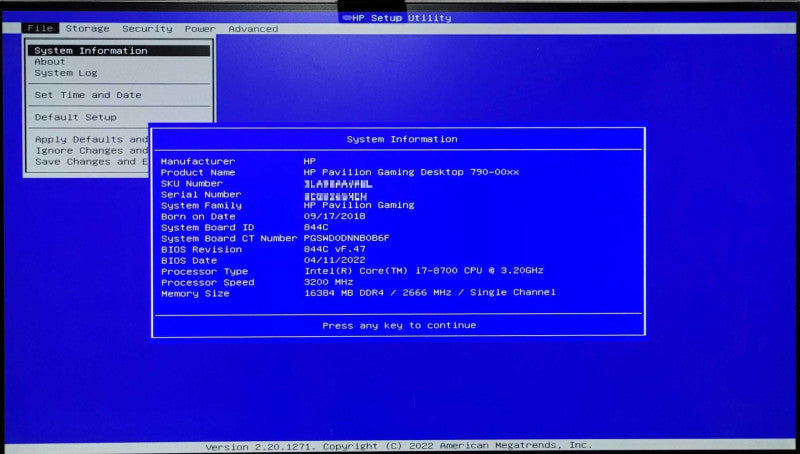Open the File menu

40,29
